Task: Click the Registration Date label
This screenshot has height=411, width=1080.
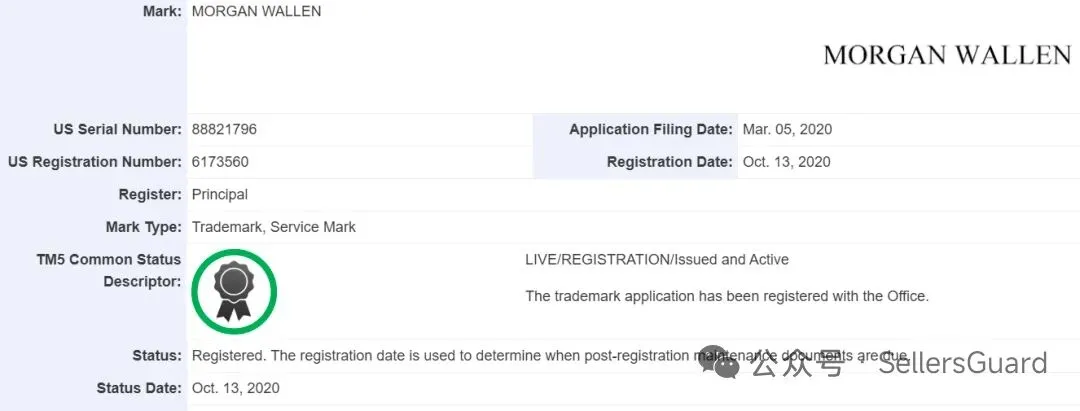Action: click(x=669, y=162)
